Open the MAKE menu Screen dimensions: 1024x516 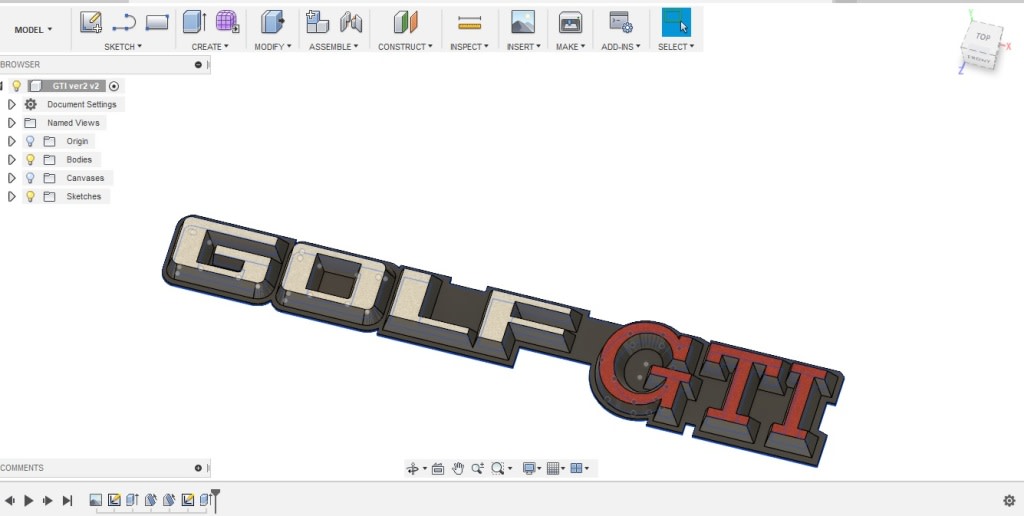tap(570, 47)
